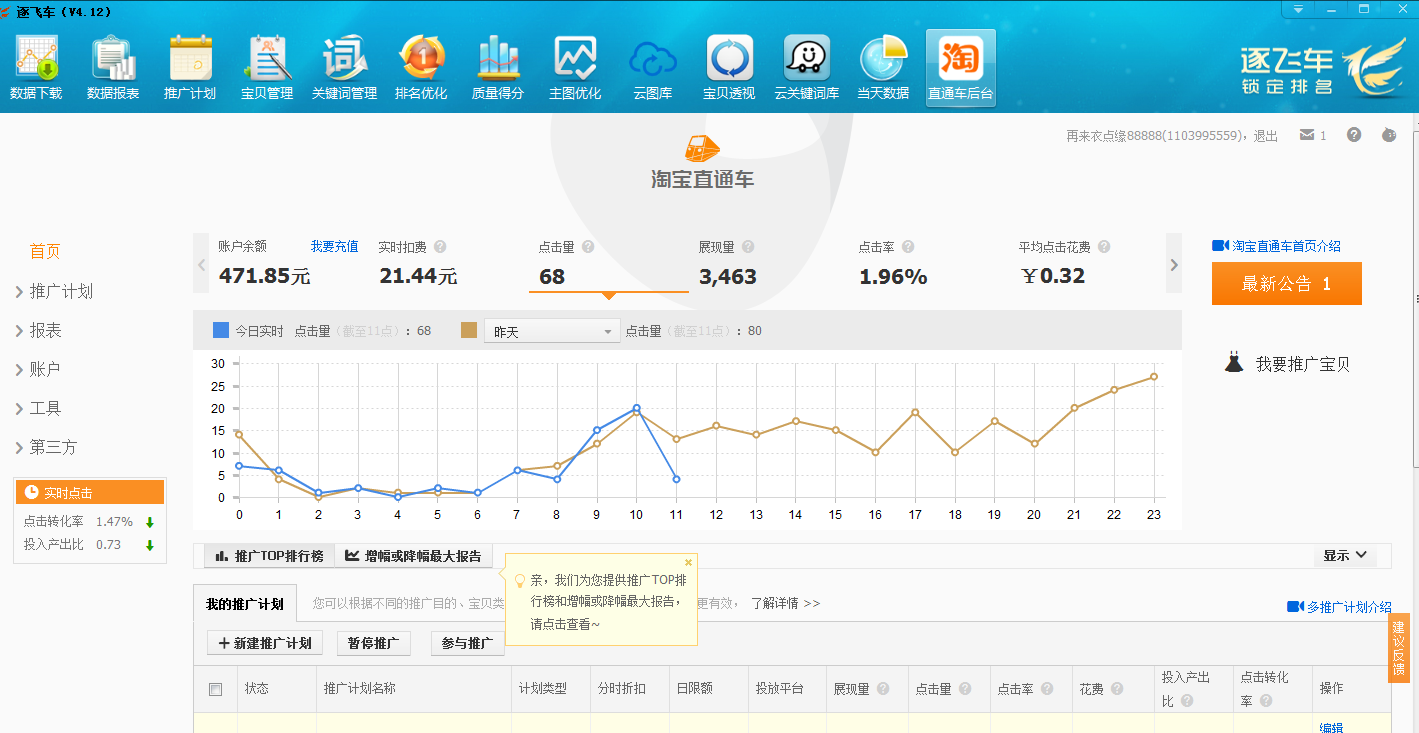Click the help icon beside 点击率 metric
This screenshot has height=733, width=1419.
[908, 247]
